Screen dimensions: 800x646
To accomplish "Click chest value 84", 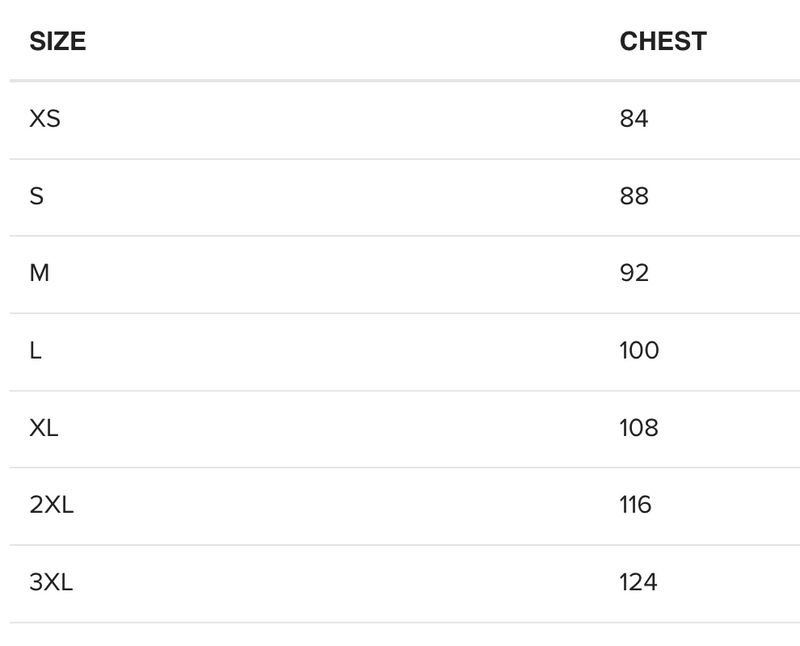I will pos(634,119).
